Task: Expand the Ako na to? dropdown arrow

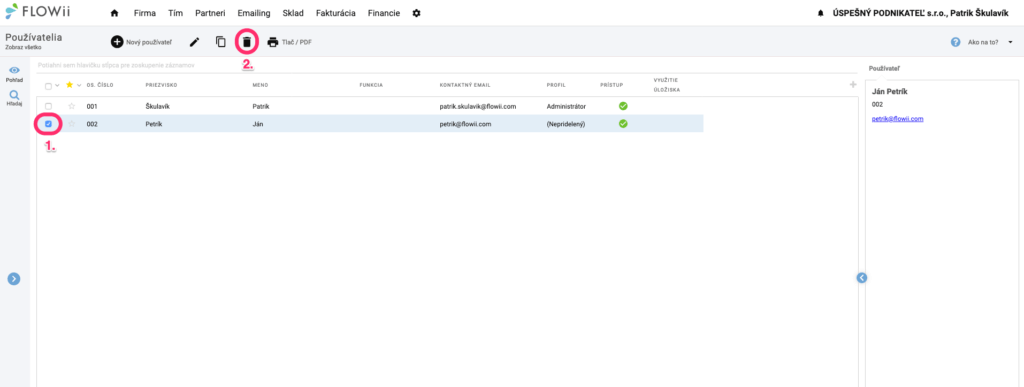Action: [1010, 42]
